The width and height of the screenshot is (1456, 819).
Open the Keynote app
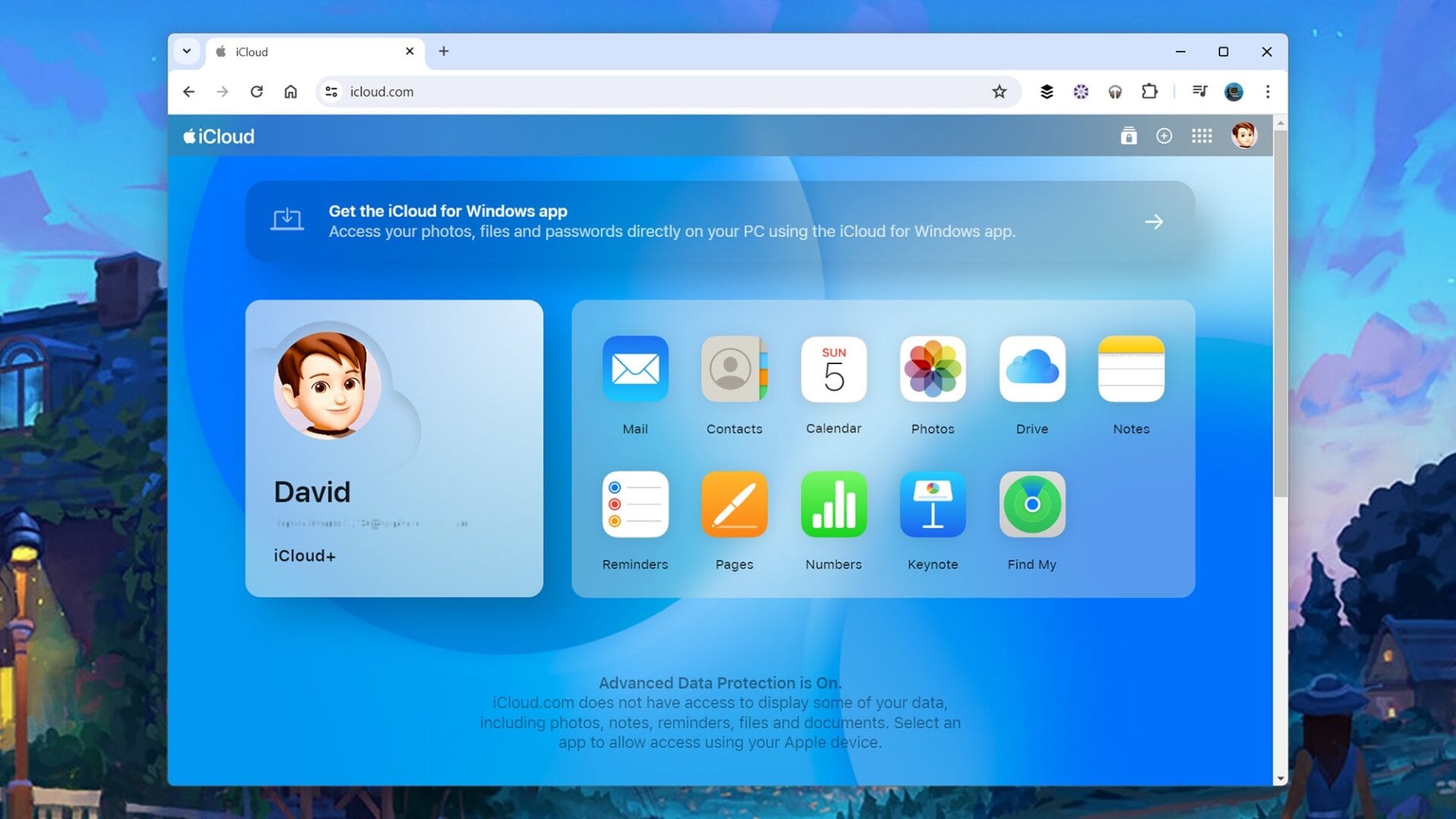932,504
